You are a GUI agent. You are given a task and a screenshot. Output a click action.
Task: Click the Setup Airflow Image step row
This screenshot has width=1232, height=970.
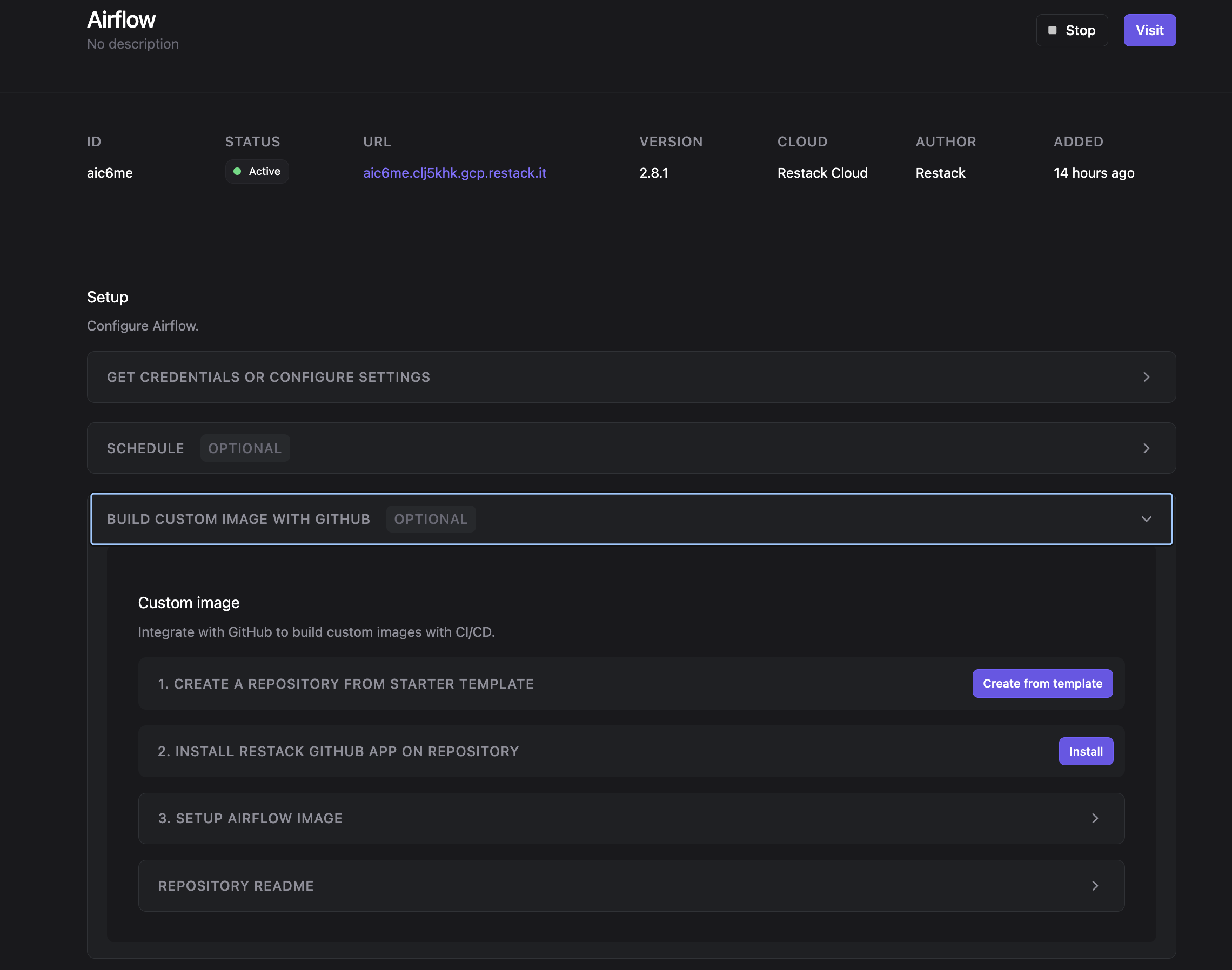click(x=250, y=818)
